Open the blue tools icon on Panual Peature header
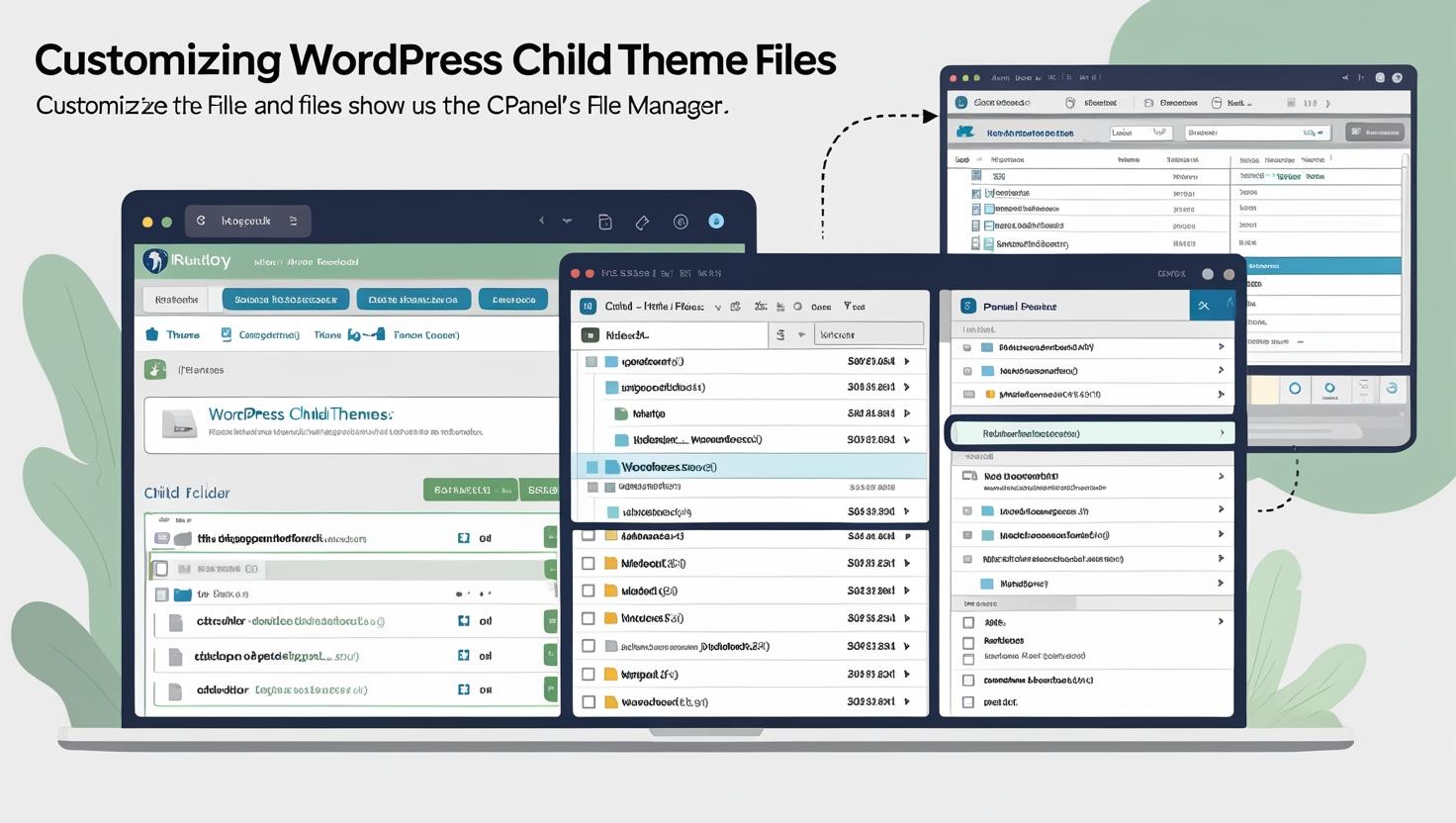 coord(1204,306)
